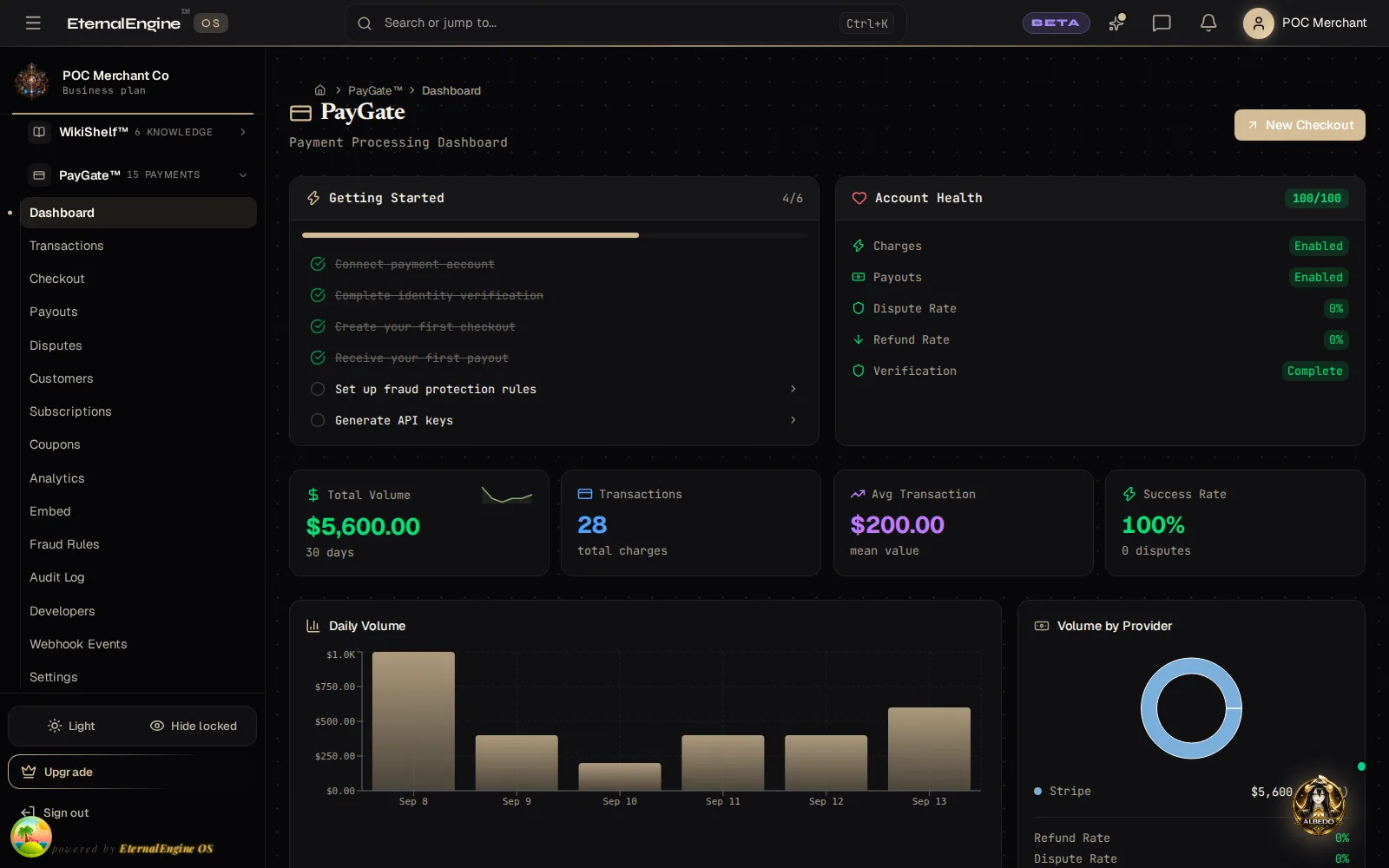
Task: Click the Upgrade button
Action: 132,772
